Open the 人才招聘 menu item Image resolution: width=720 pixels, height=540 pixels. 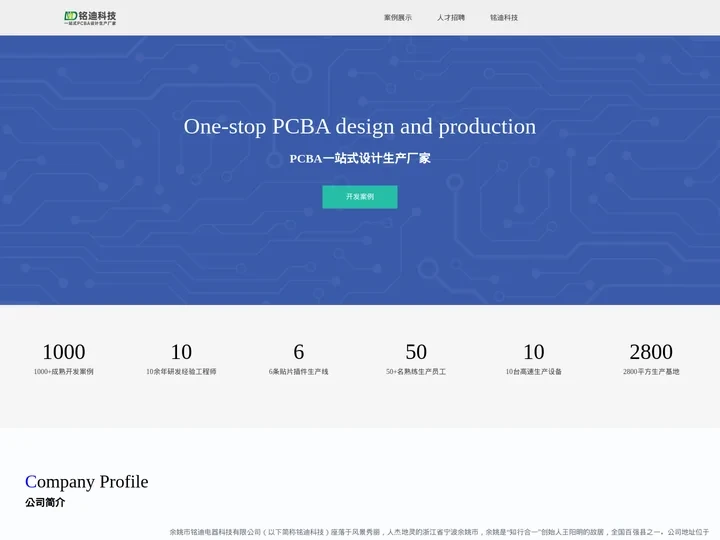[451, 18]
